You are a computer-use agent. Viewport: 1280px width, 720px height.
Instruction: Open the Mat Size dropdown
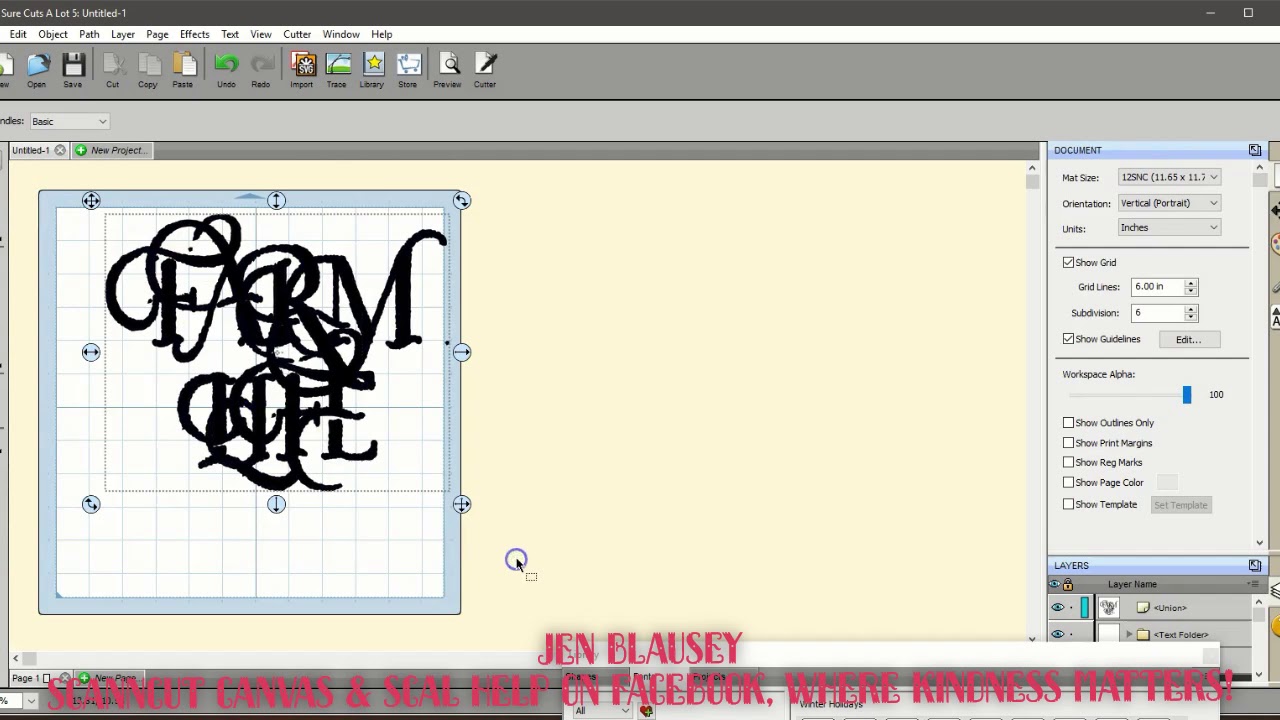pos(1169,177)
